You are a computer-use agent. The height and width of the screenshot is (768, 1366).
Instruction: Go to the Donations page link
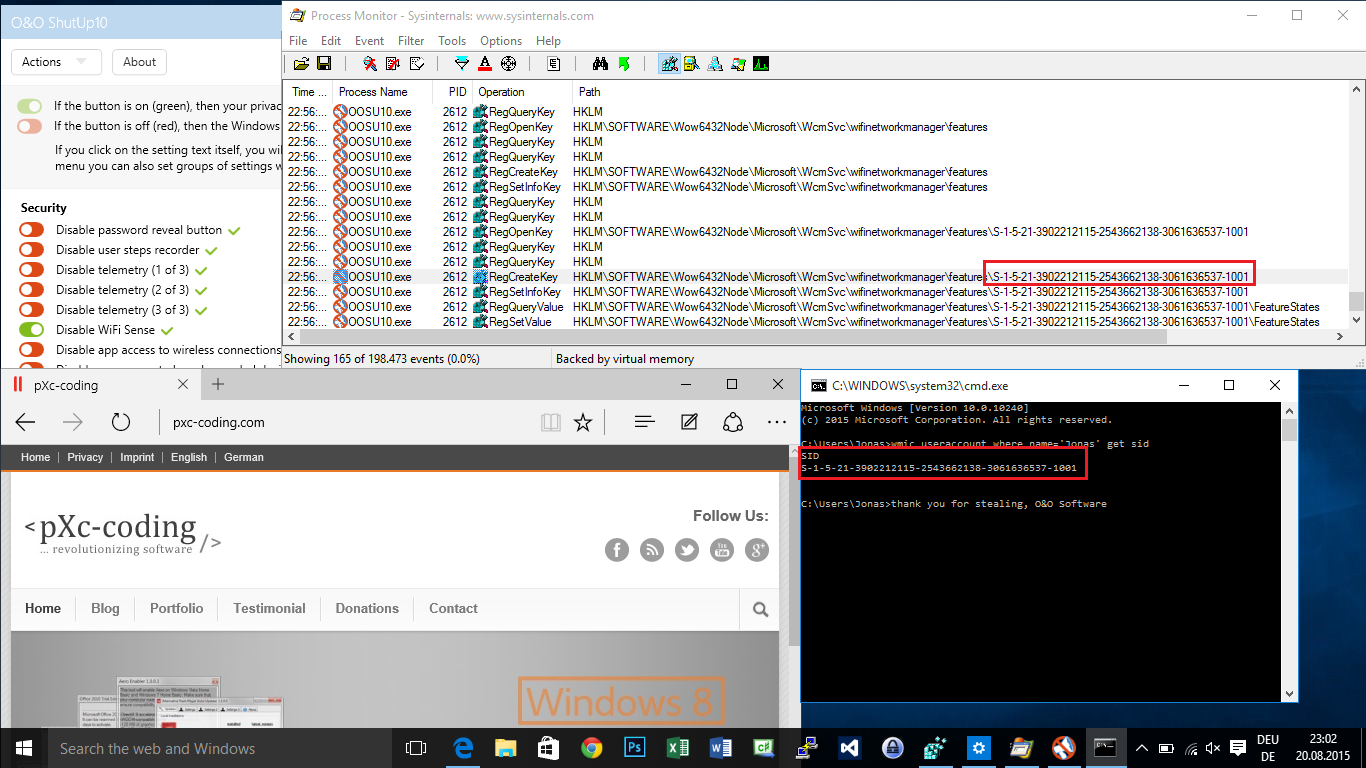tap(367, 608)
